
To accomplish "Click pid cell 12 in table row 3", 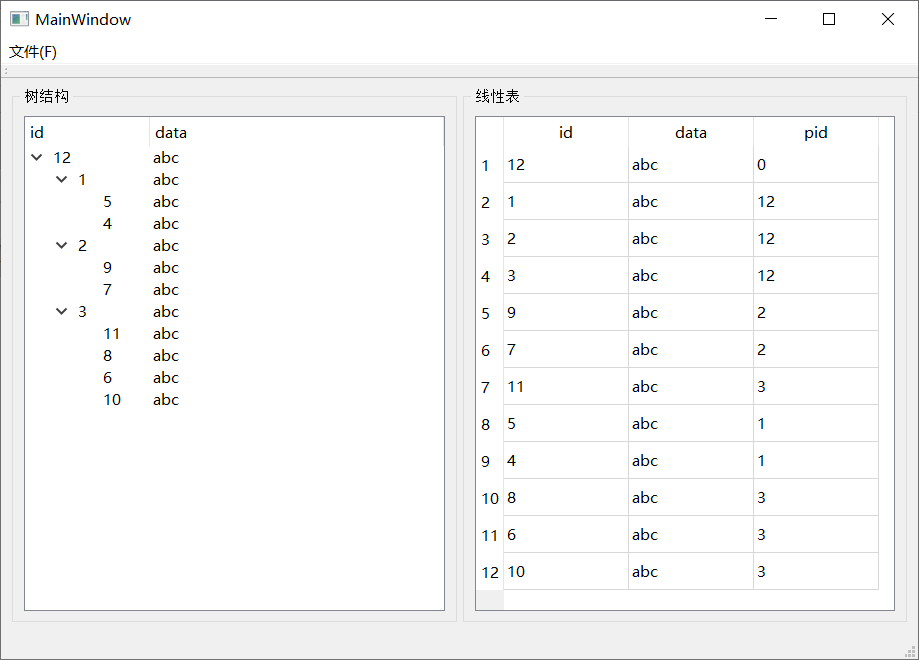I will pyautogui.click(x=816, y=239).
